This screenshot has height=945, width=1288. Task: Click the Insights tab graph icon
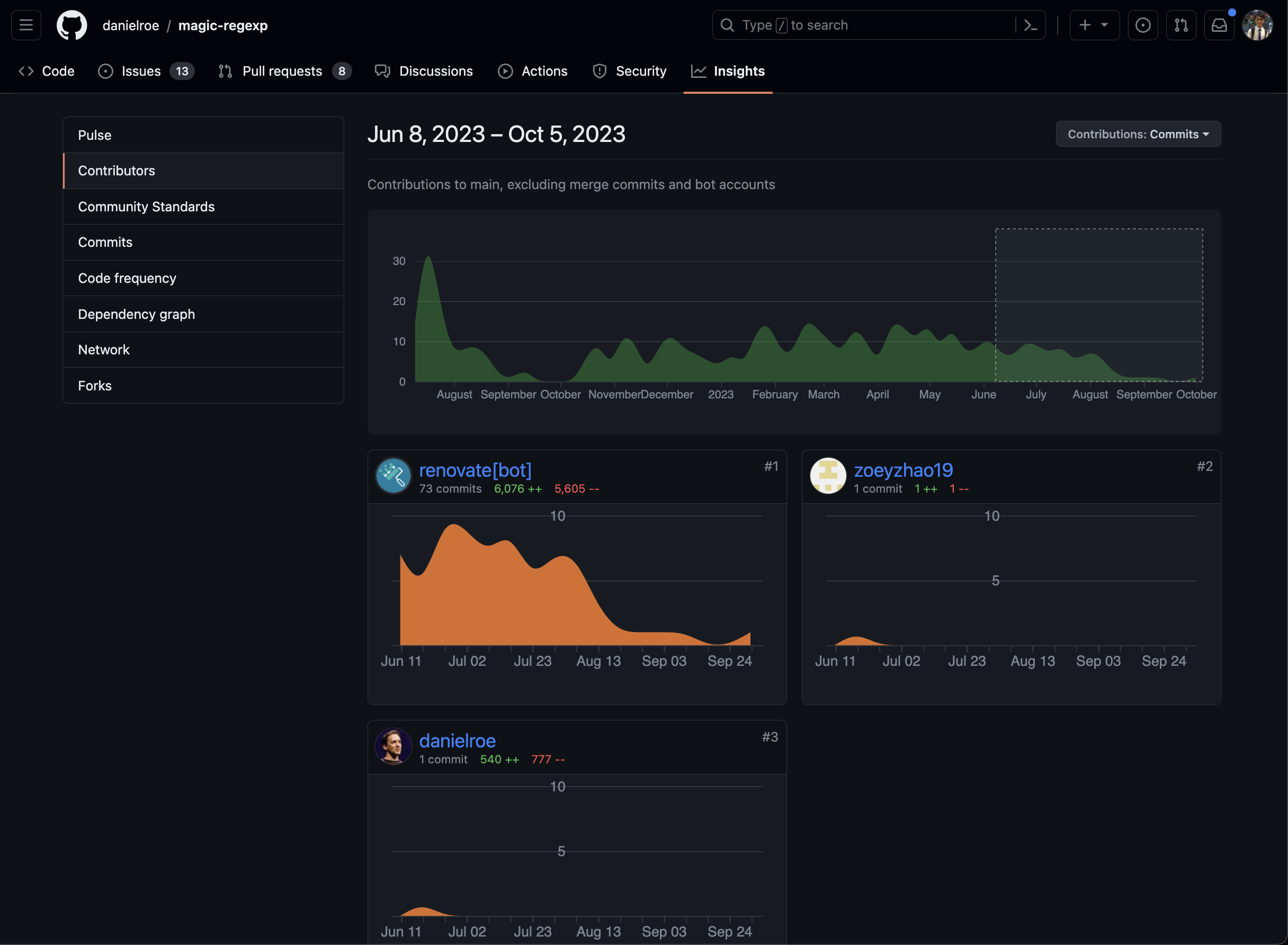click(x=699, y=71)
